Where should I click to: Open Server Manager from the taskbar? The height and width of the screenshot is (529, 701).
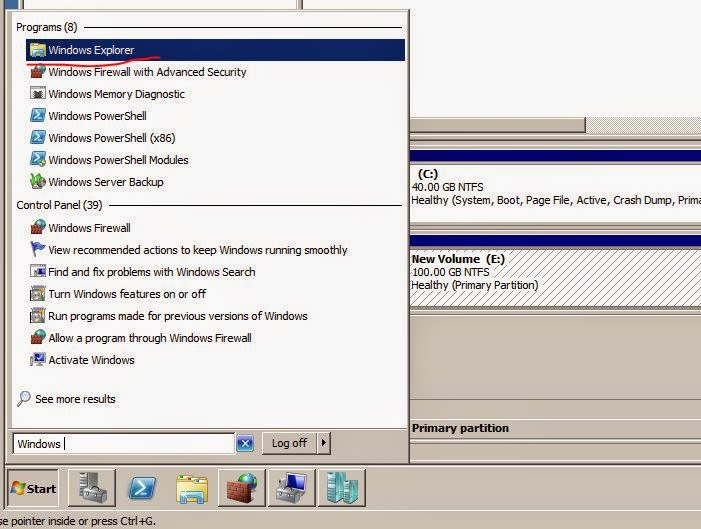[92, 488]
